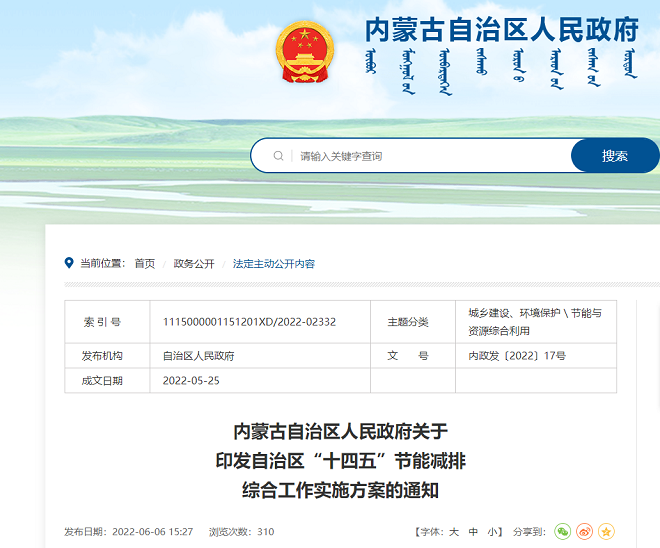Viewport: 660px width, 548px height.
Task: Set font size to 小
Action: 494,532
